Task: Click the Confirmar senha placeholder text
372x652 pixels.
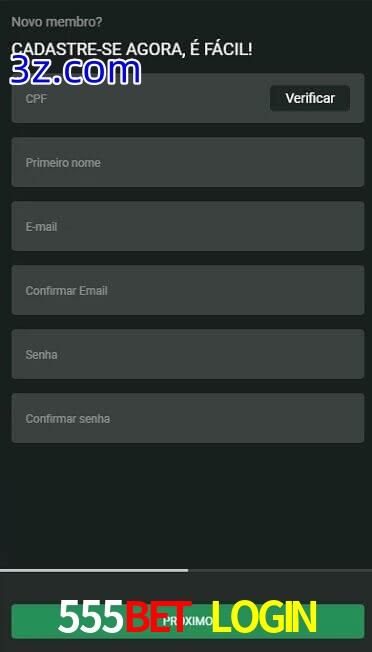Action: [x=68, y=419]
